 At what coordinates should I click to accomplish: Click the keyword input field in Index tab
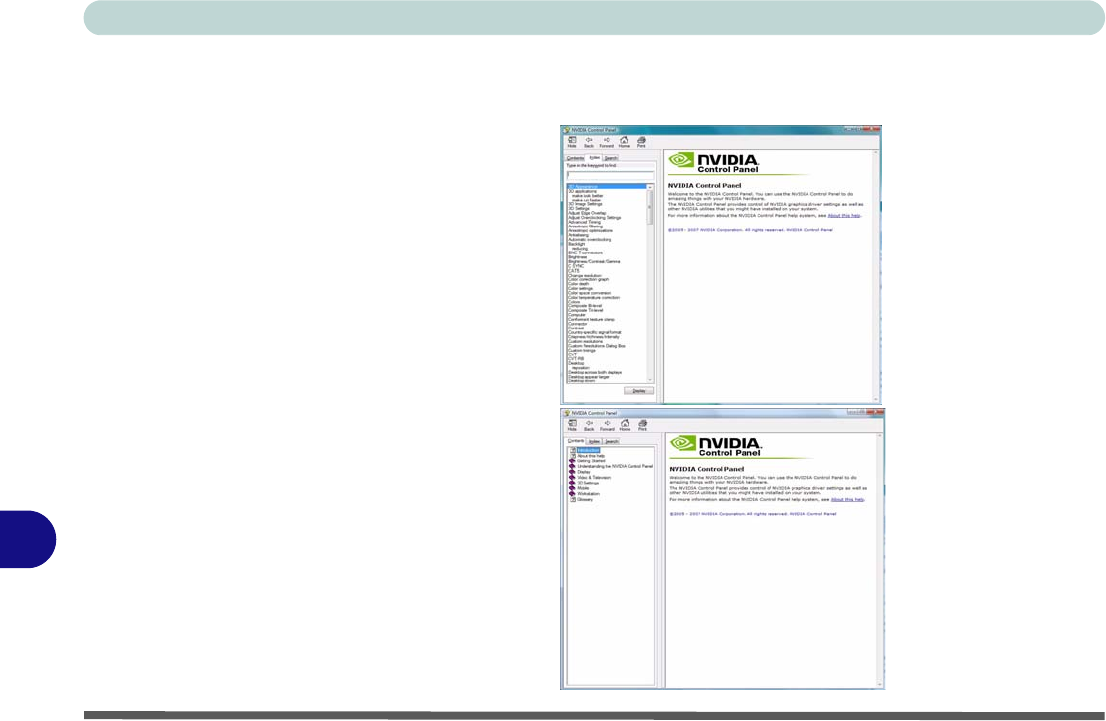(x=610, y=174)
